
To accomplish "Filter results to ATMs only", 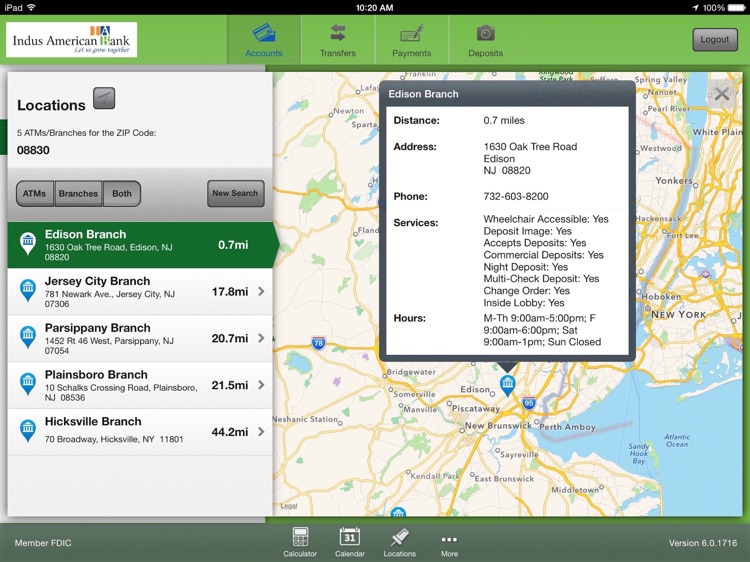I will (x=35, y=193).
